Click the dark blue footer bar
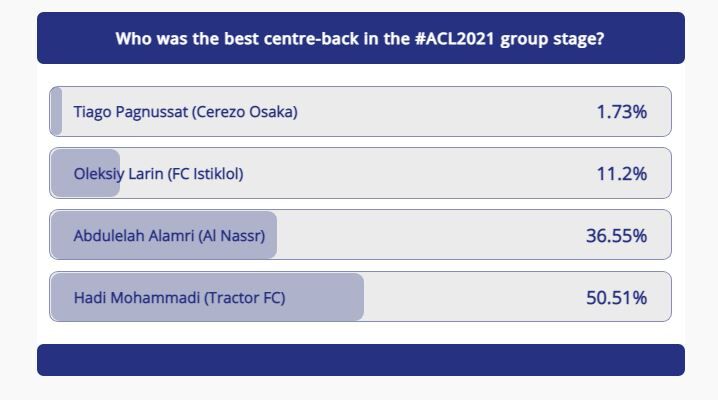718x400 pixels. pos(360,360)
